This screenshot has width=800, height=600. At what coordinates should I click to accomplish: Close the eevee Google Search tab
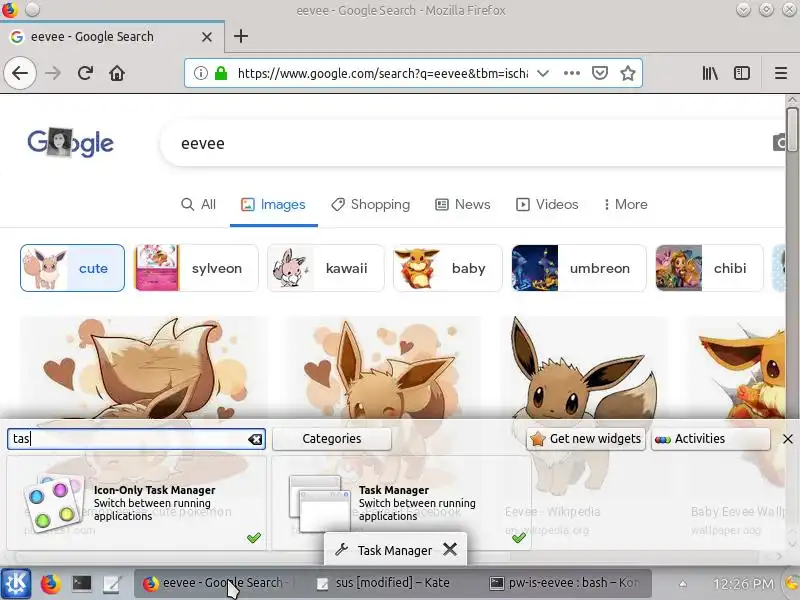pyautogui.click(x=207, y=37)
